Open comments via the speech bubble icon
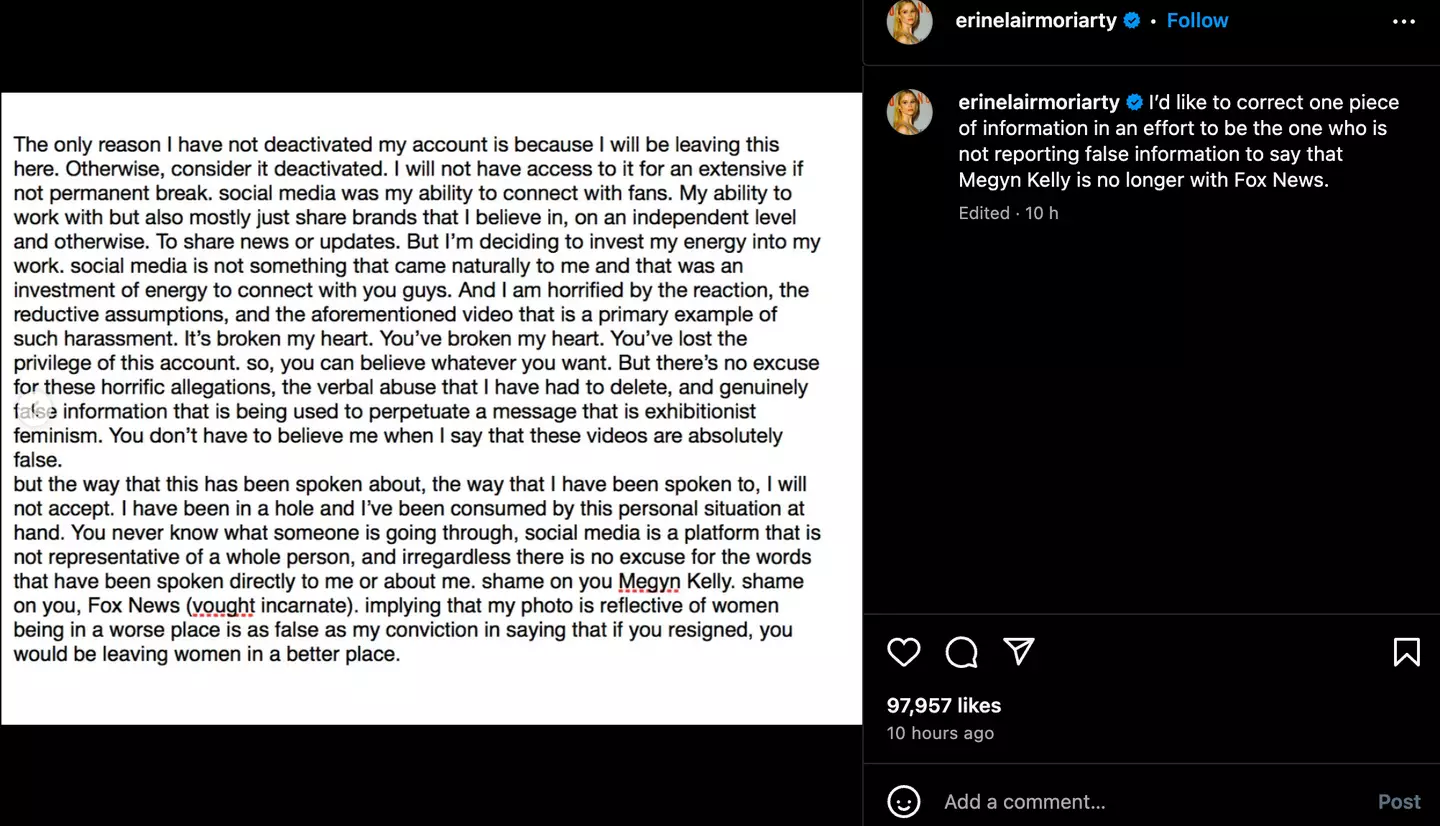1440x826 pixels. tap(961, 652)
